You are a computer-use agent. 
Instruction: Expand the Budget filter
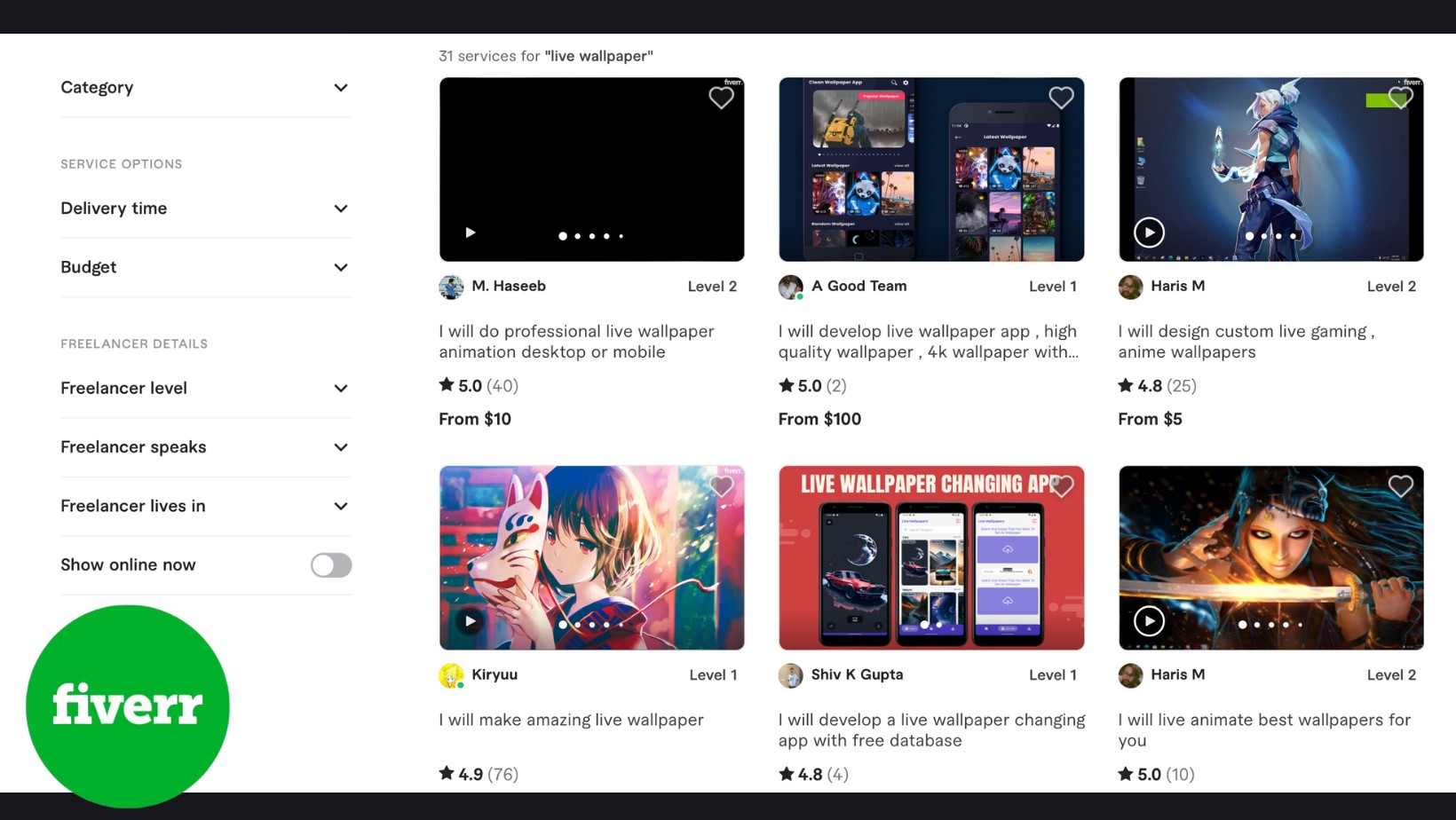coord(205,267)
